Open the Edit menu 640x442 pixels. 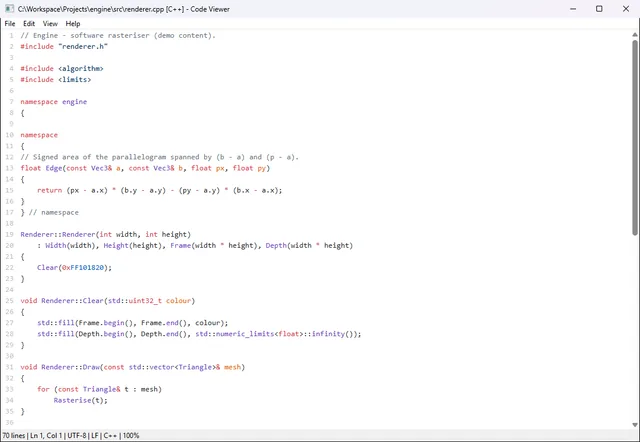click(29, 24)
